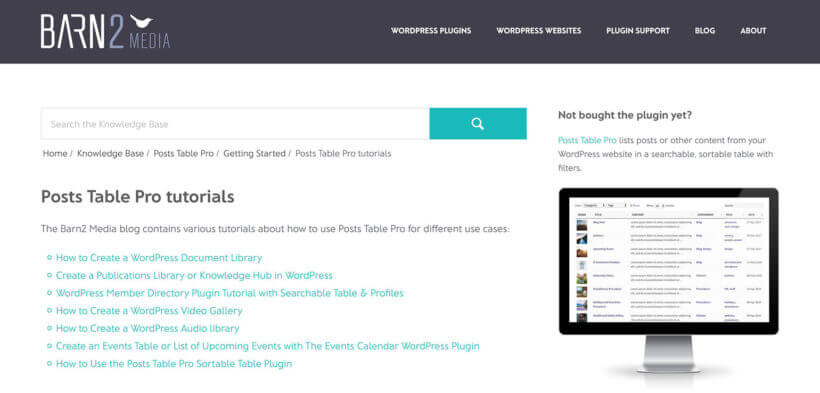Click Knowledge Base breadcrumb link
The height and width of the screenshot is (393, 820).
(x=110, y=153)
